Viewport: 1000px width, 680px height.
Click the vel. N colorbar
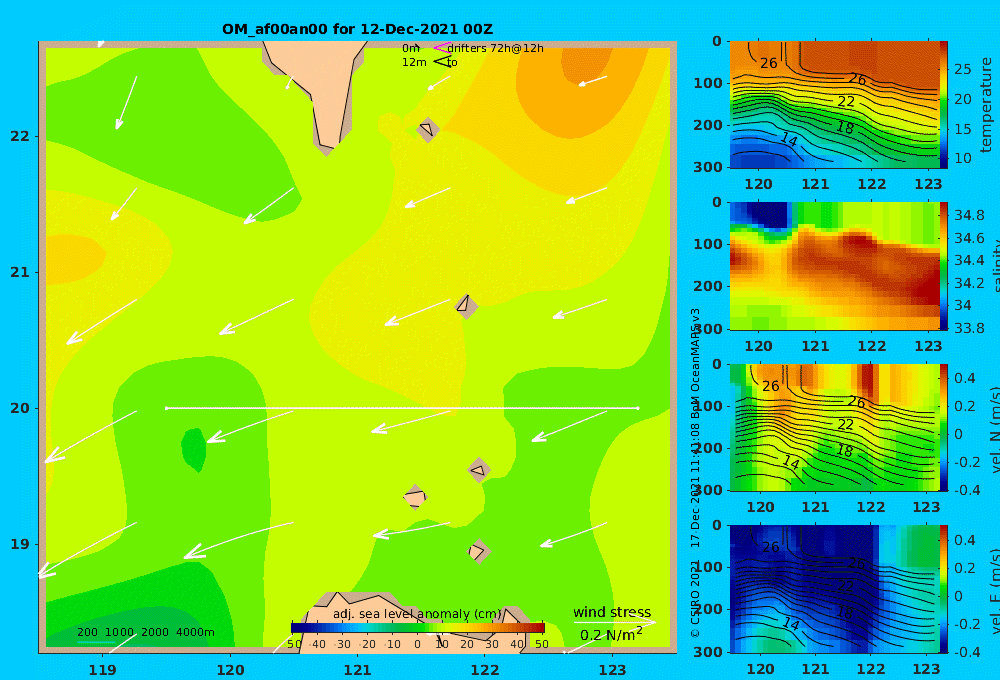(944, 427)
